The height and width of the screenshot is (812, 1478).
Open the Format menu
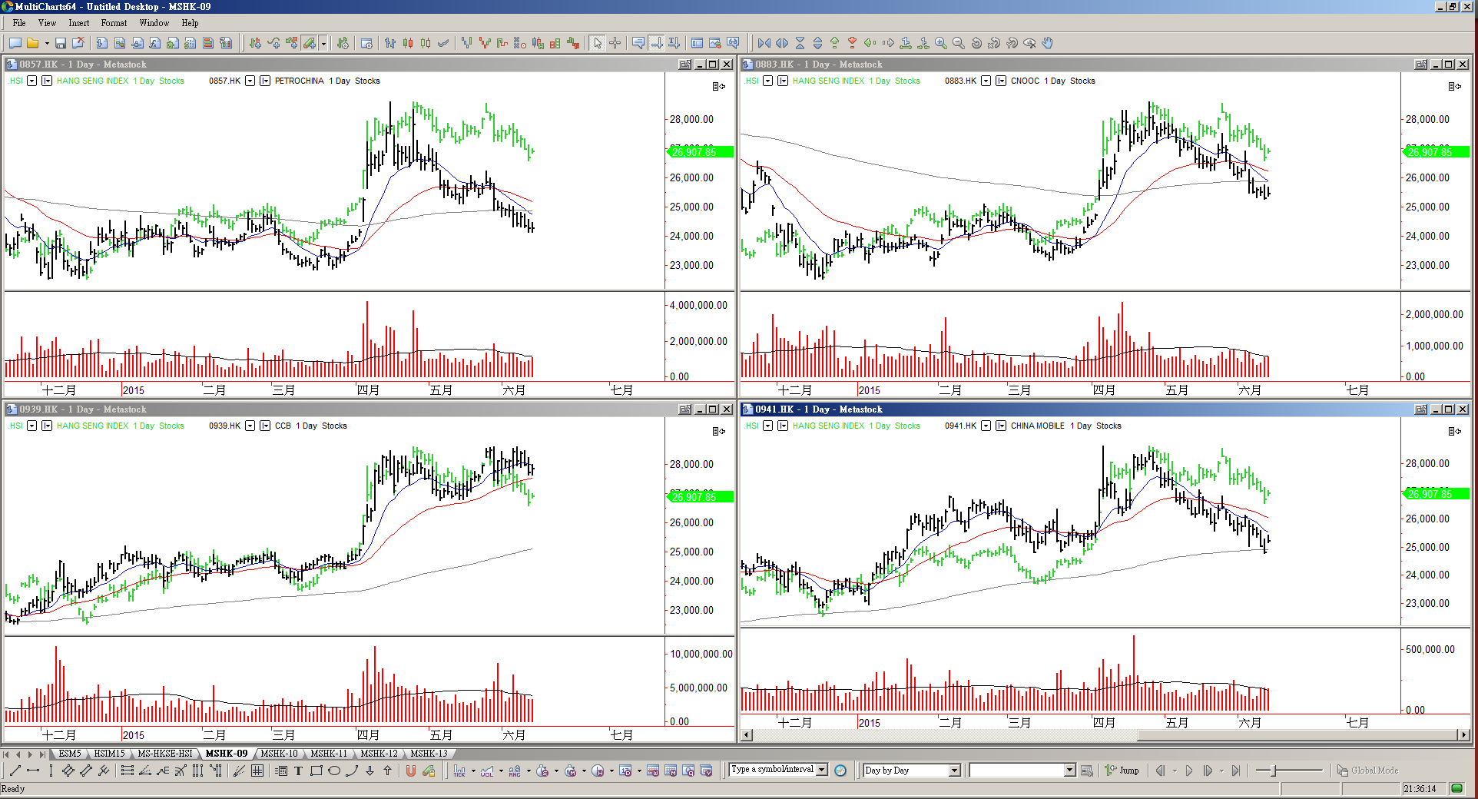tap(114, 23)
